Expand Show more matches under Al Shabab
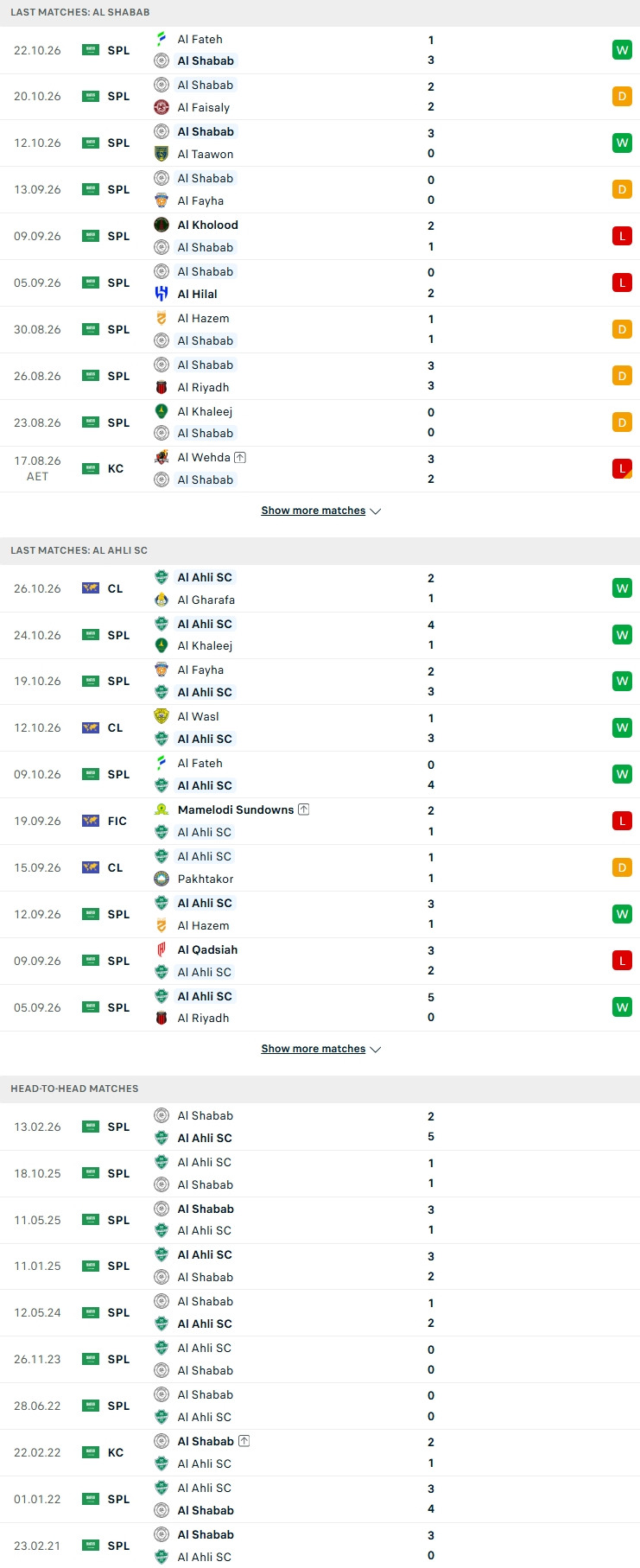Image resolution: width=640 pixels, height=1568 pixels. click(321, 511)
